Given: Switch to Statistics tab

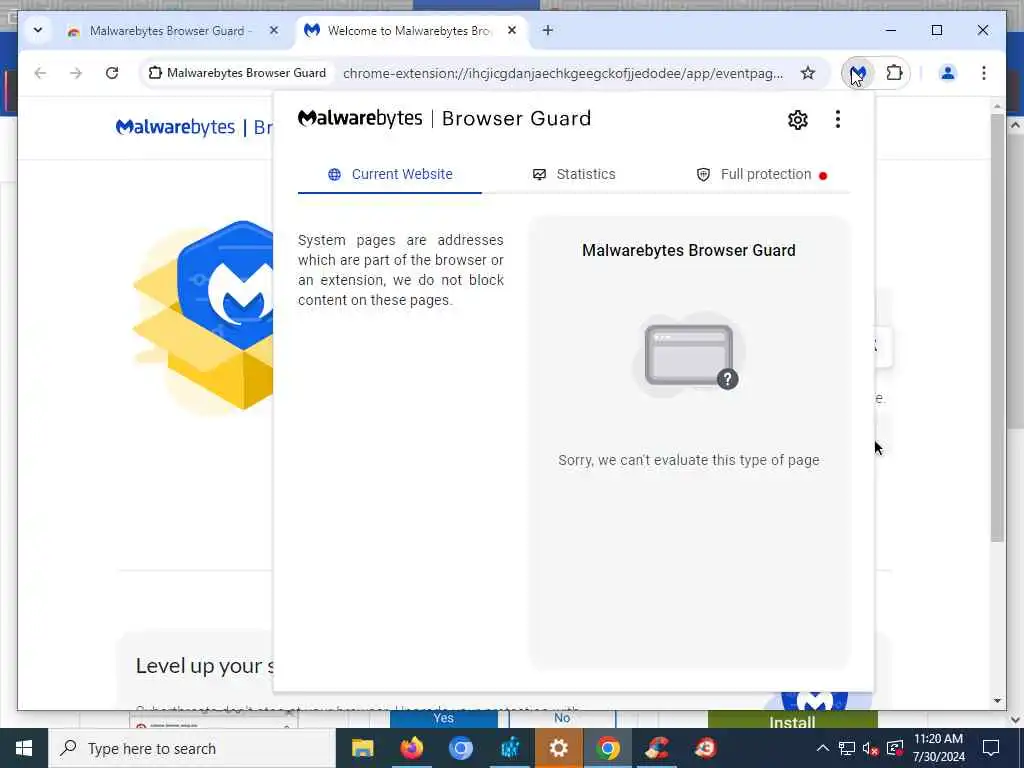Looking at the screenshot, I should click(573, 174).
